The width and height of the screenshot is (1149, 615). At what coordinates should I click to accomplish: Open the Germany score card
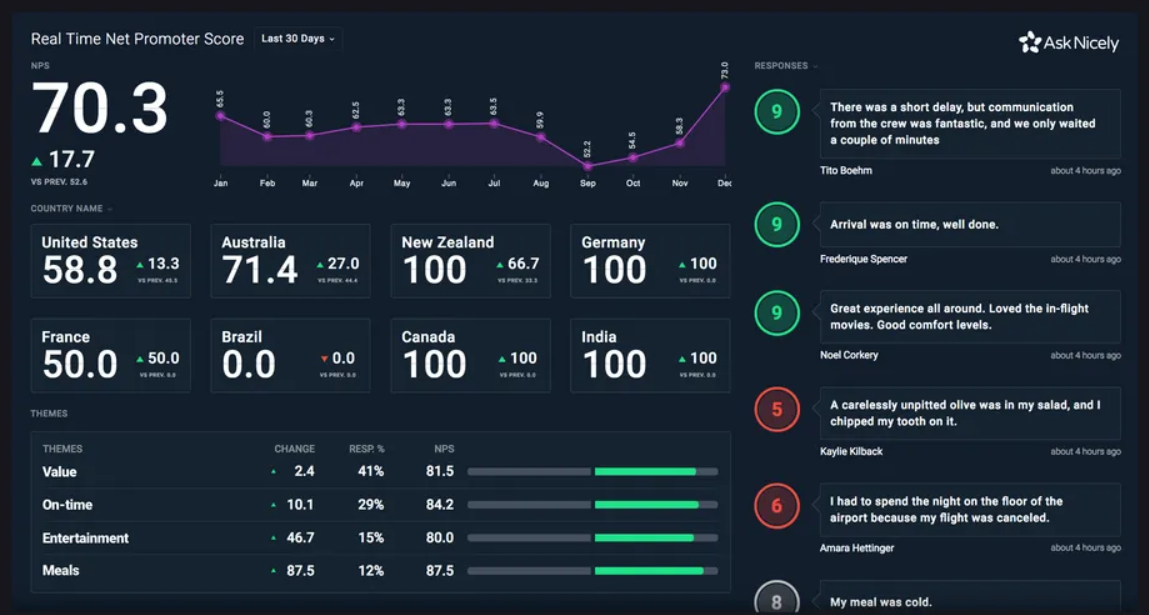650,261
